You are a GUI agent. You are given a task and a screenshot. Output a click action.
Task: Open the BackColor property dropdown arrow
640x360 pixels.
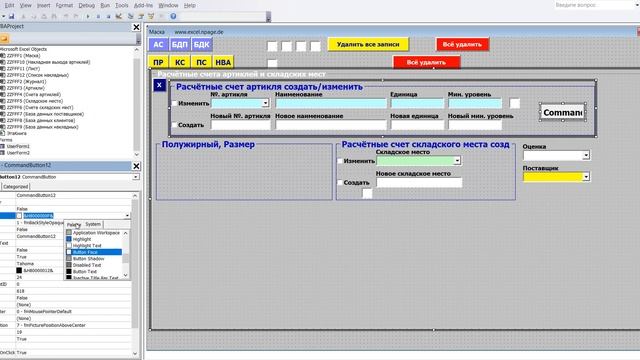point(127,216)
